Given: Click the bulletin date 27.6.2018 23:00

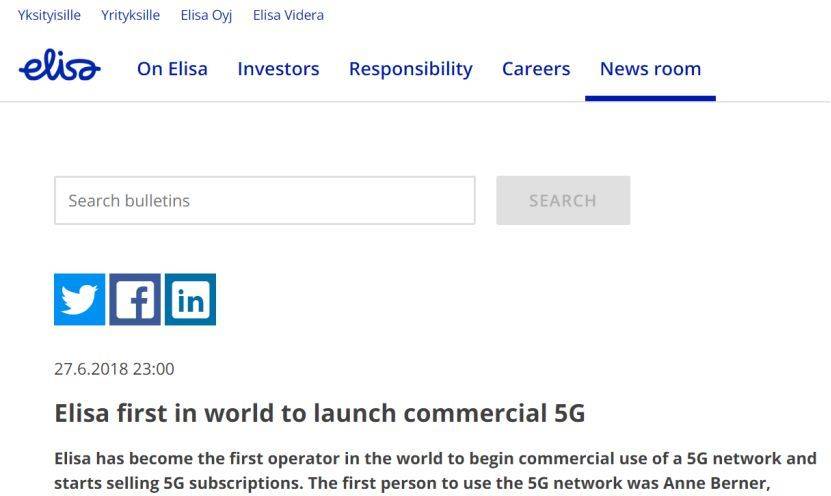Looking at the screenshot, I should coord(114,369).
